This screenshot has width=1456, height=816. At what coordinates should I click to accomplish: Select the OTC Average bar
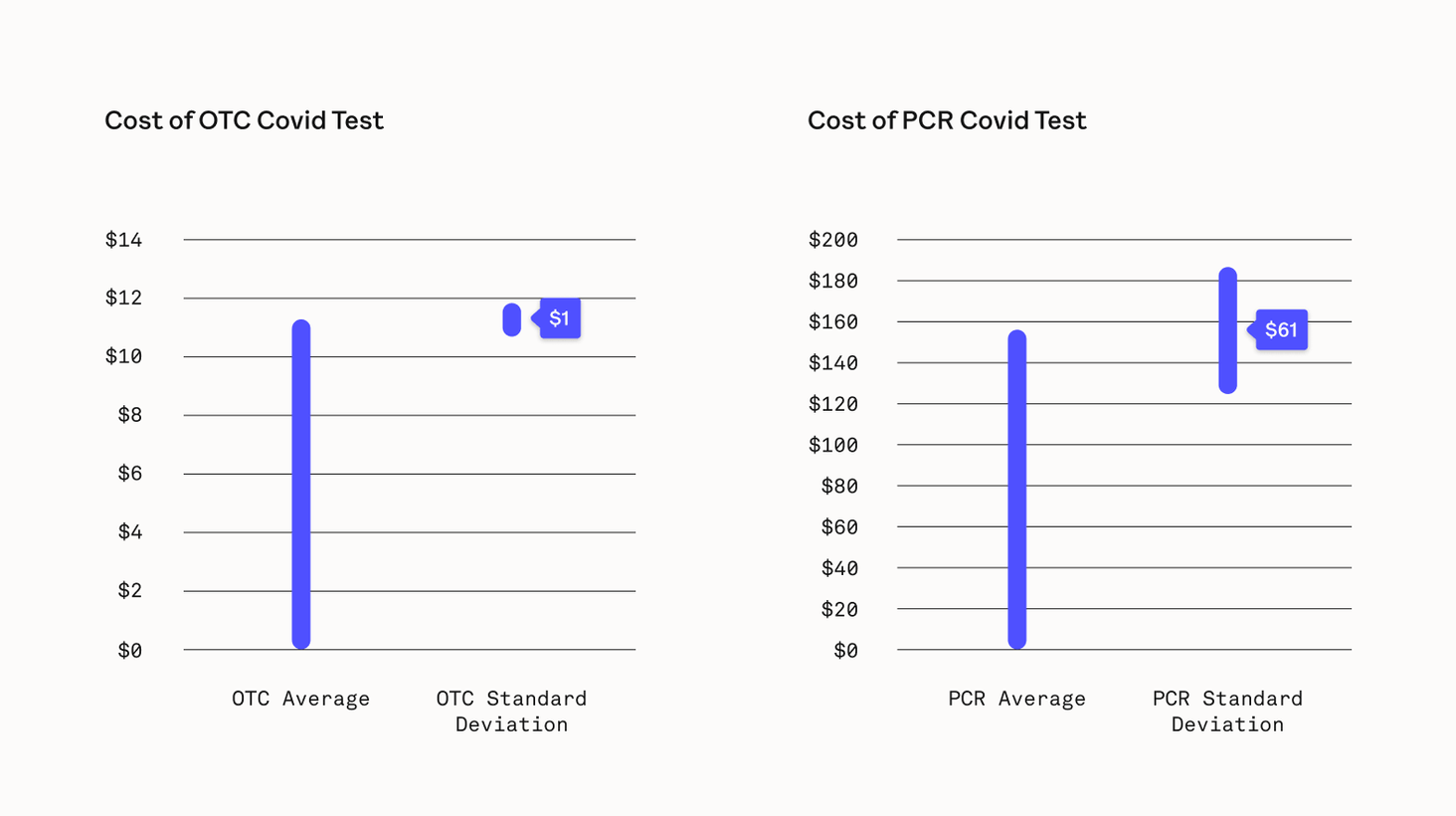[x=301, y=484]
